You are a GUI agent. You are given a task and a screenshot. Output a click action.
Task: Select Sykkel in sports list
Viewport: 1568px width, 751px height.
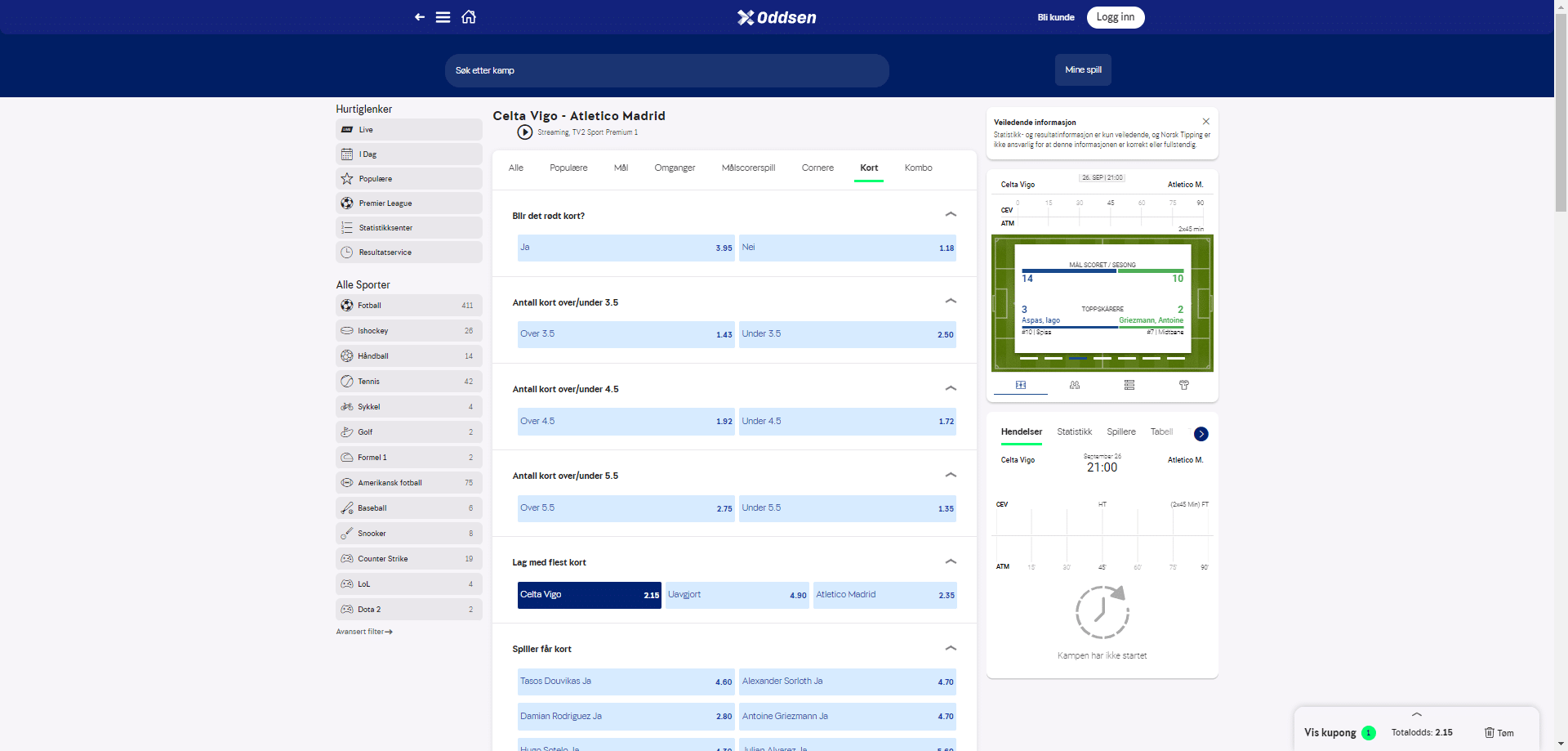pos(409,407)
